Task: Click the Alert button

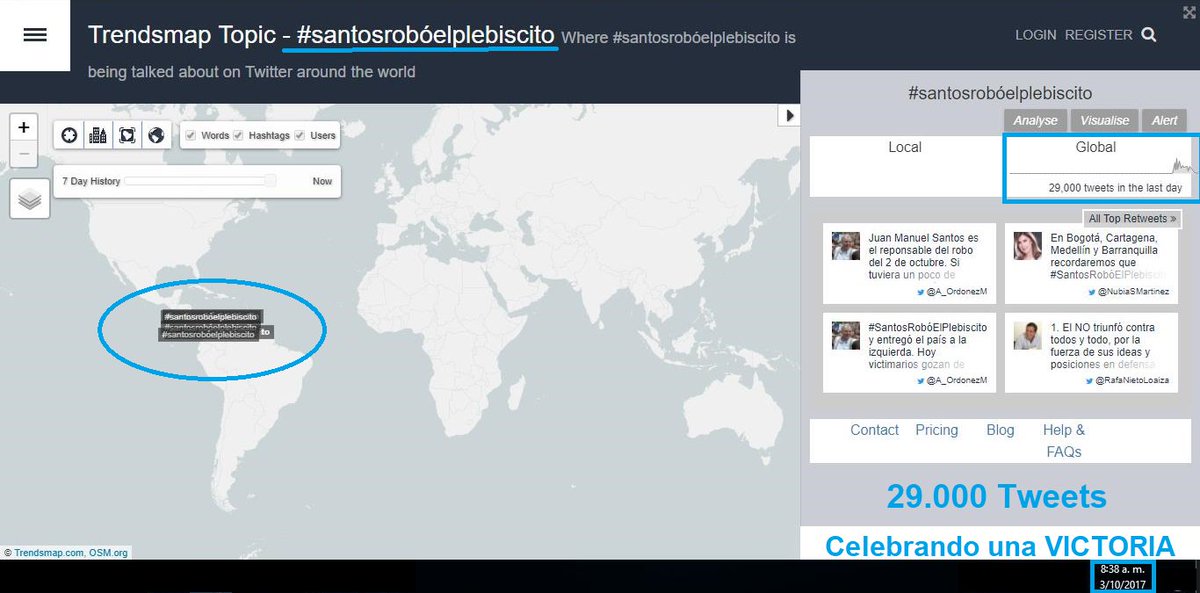Action: coord(1164,120)
